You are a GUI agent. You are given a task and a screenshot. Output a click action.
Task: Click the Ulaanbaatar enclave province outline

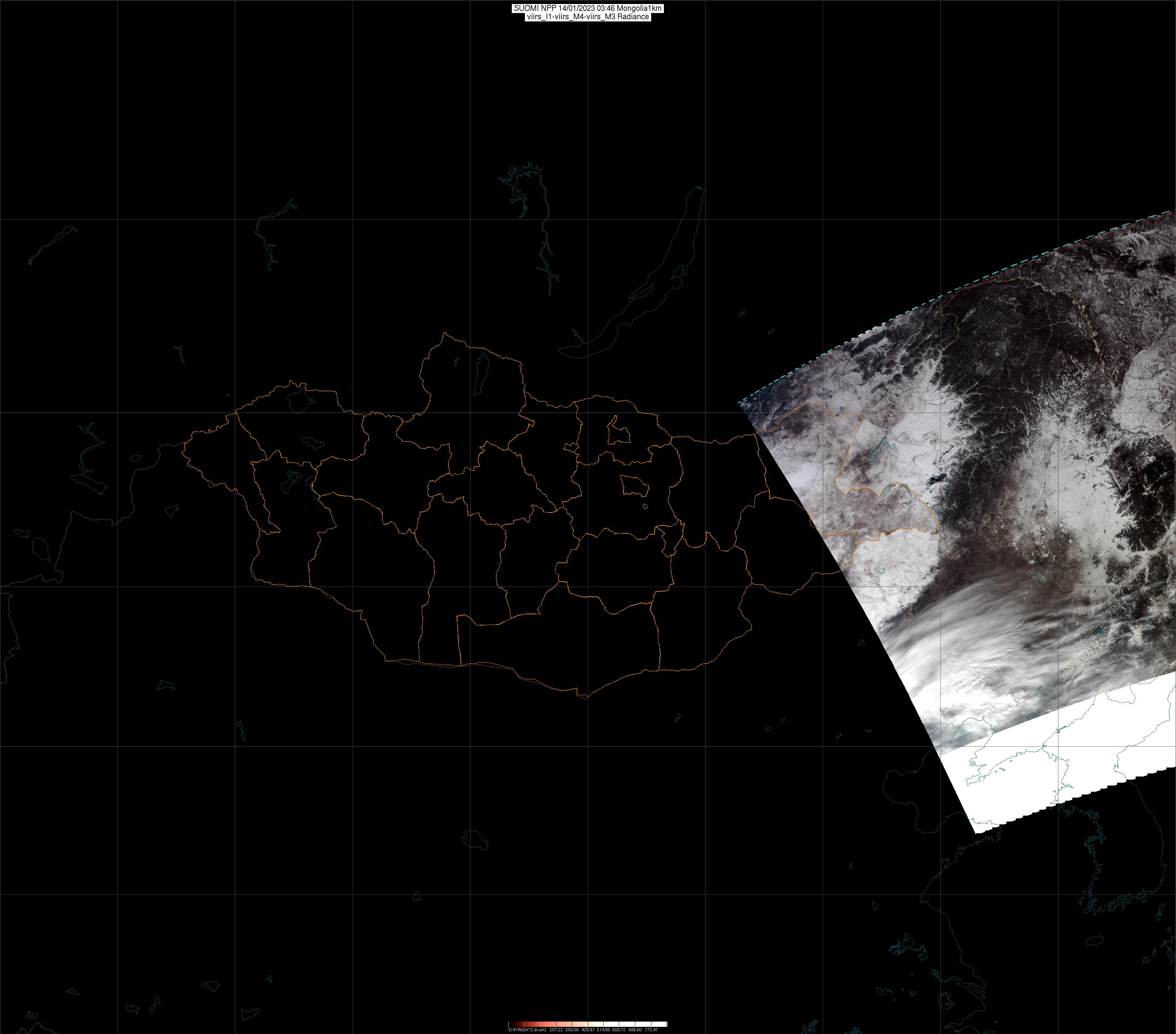tap(634, 486)
